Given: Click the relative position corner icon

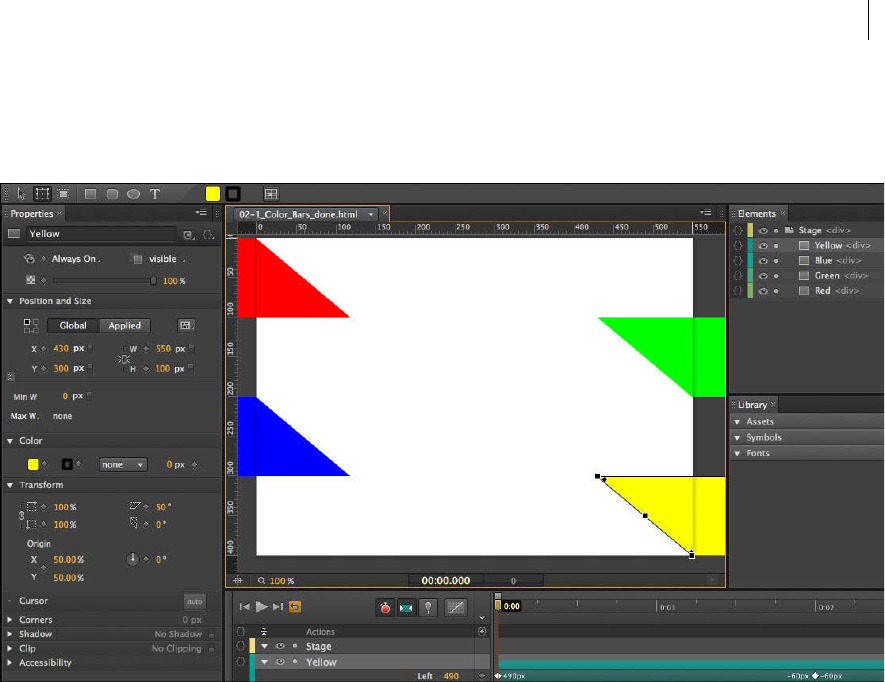Looking at the screenshot, I should (31, 326).
